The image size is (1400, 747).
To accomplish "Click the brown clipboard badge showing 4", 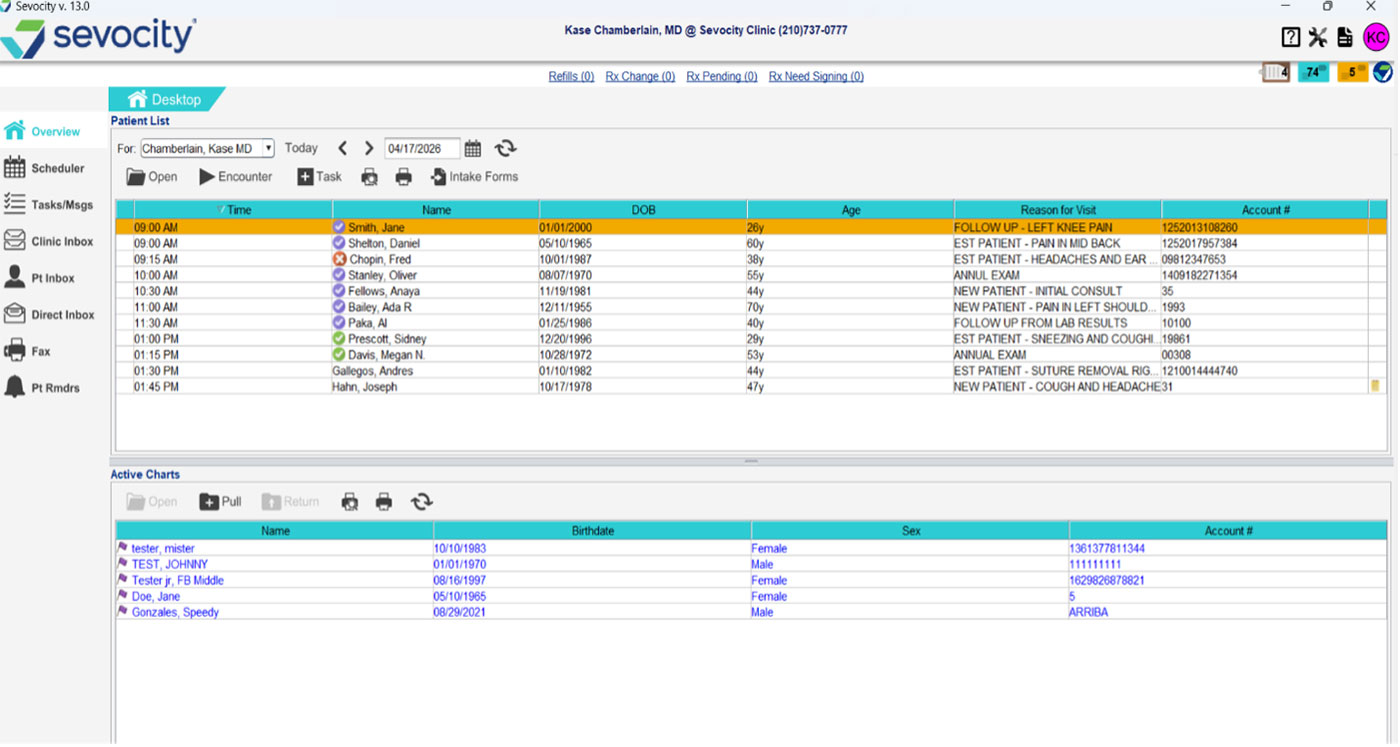I will coord(1275,72).
